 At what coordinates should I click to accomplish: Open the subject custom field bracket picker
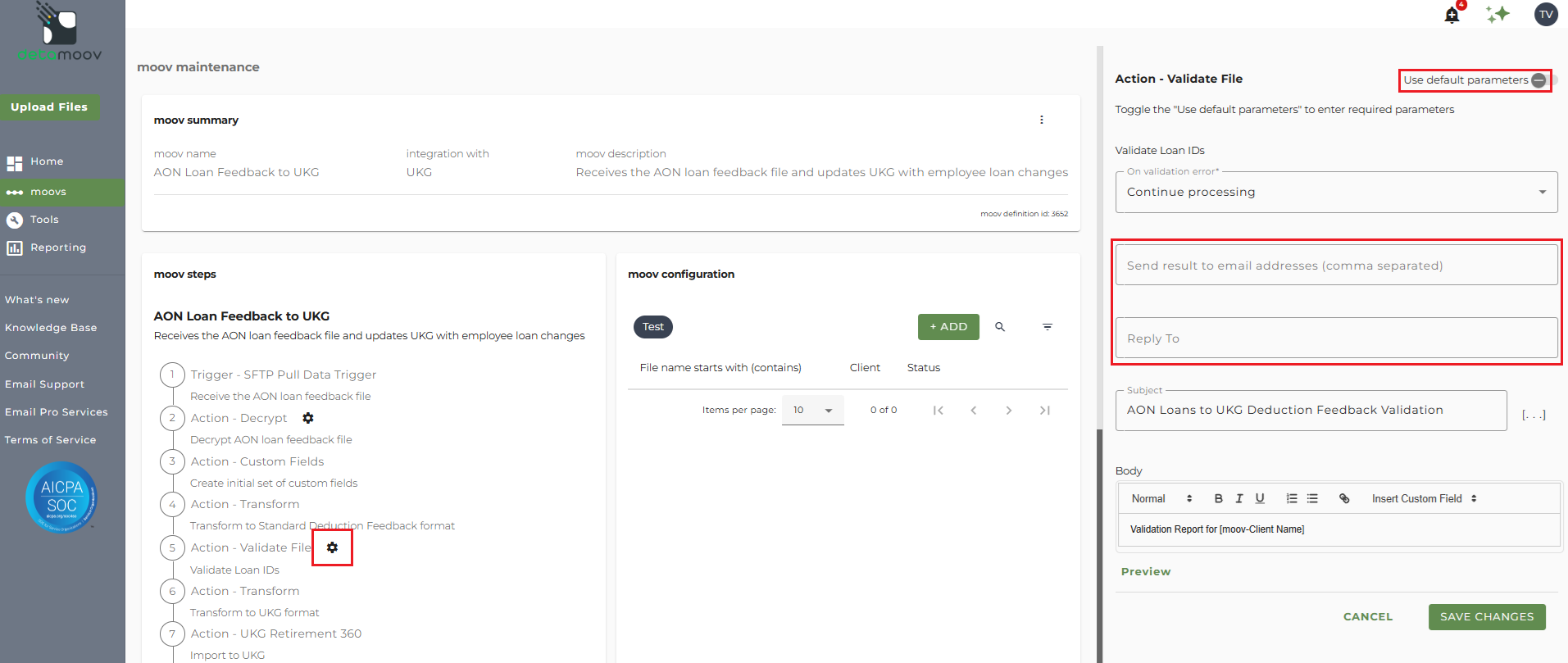click(1534, 415)
